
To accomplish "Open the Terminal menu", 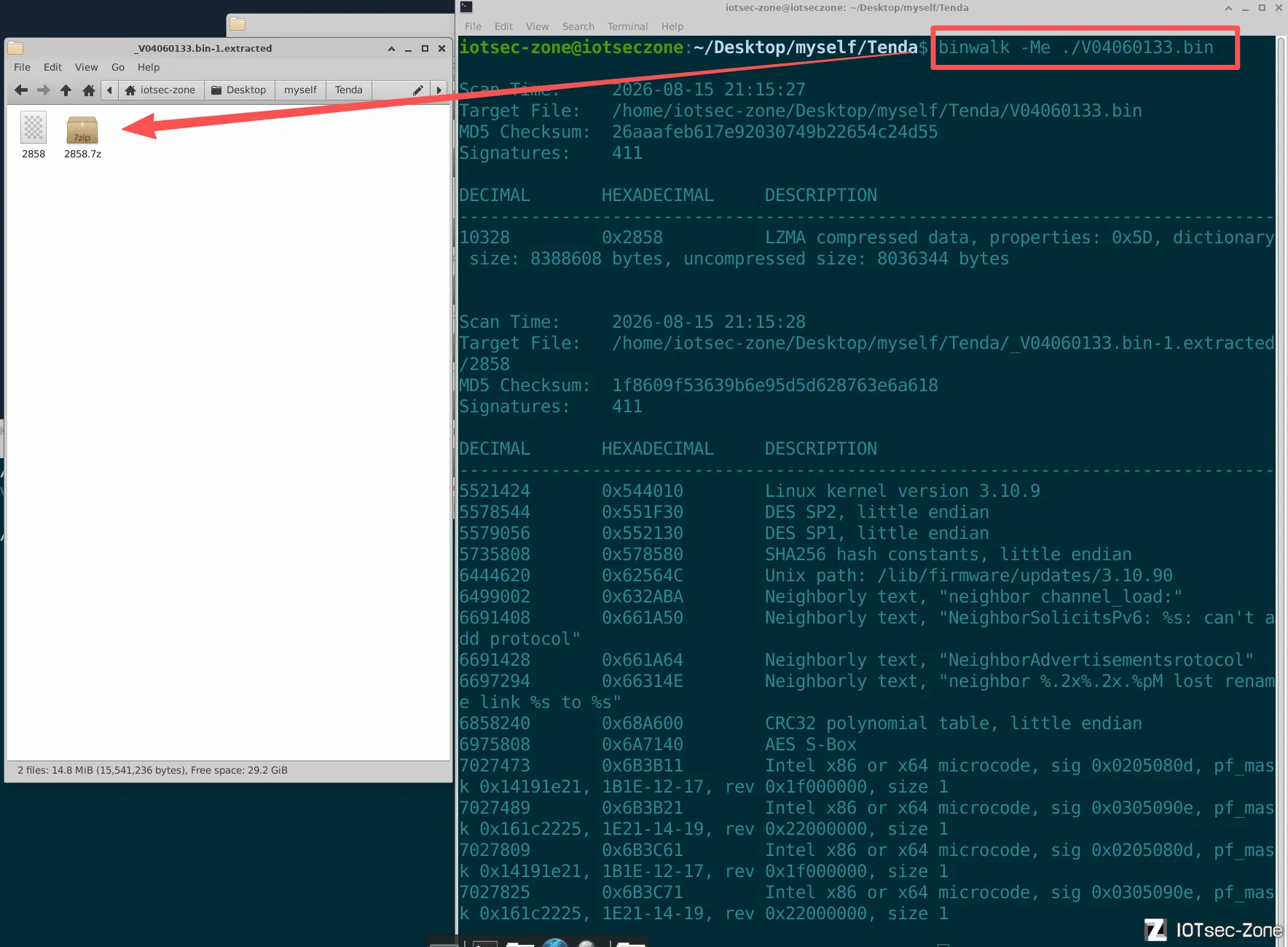I will 627,26.
